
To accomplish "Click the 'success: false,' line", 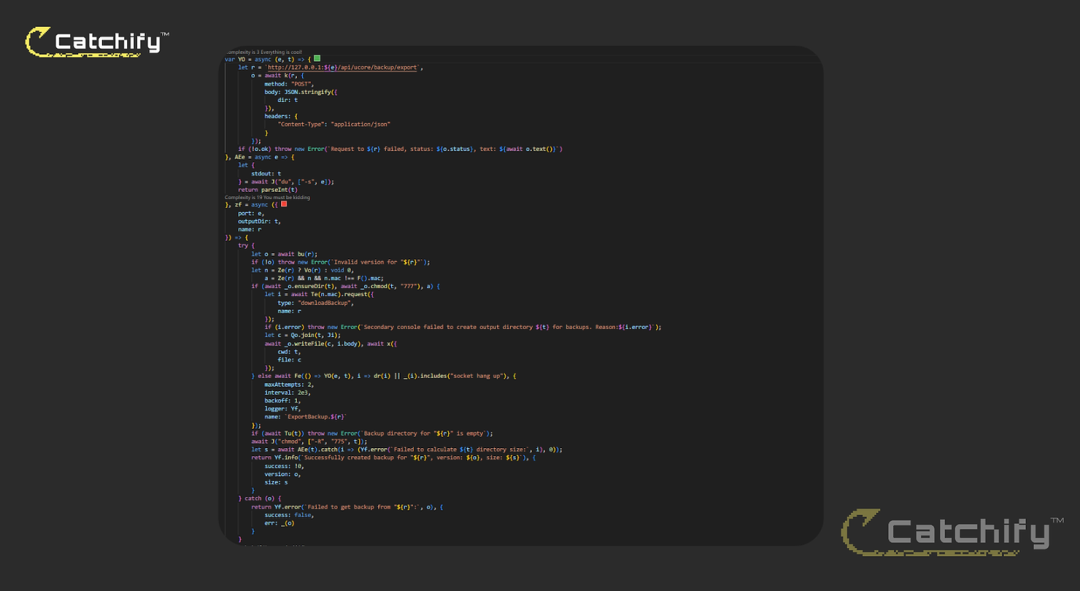I will [x=289, y=515].
